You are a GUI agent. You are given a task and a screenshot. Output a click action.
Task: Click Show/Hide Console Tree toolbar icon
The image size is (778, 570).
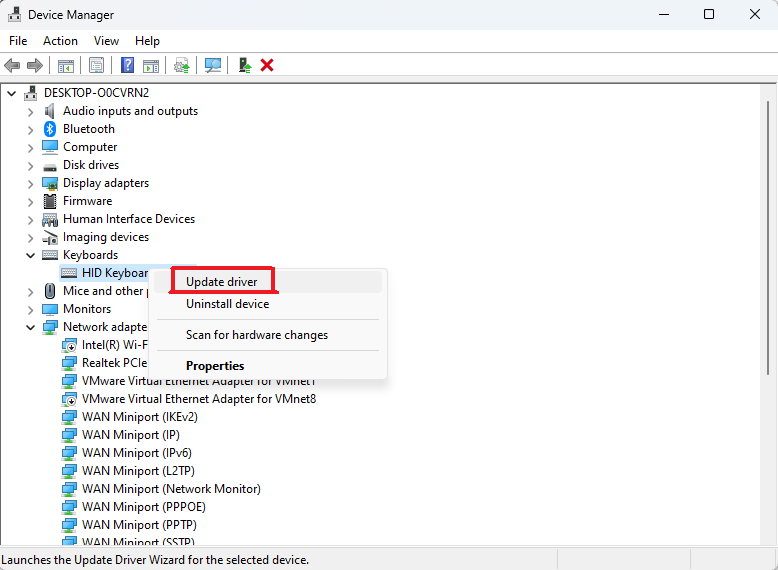tap(65, 65)
